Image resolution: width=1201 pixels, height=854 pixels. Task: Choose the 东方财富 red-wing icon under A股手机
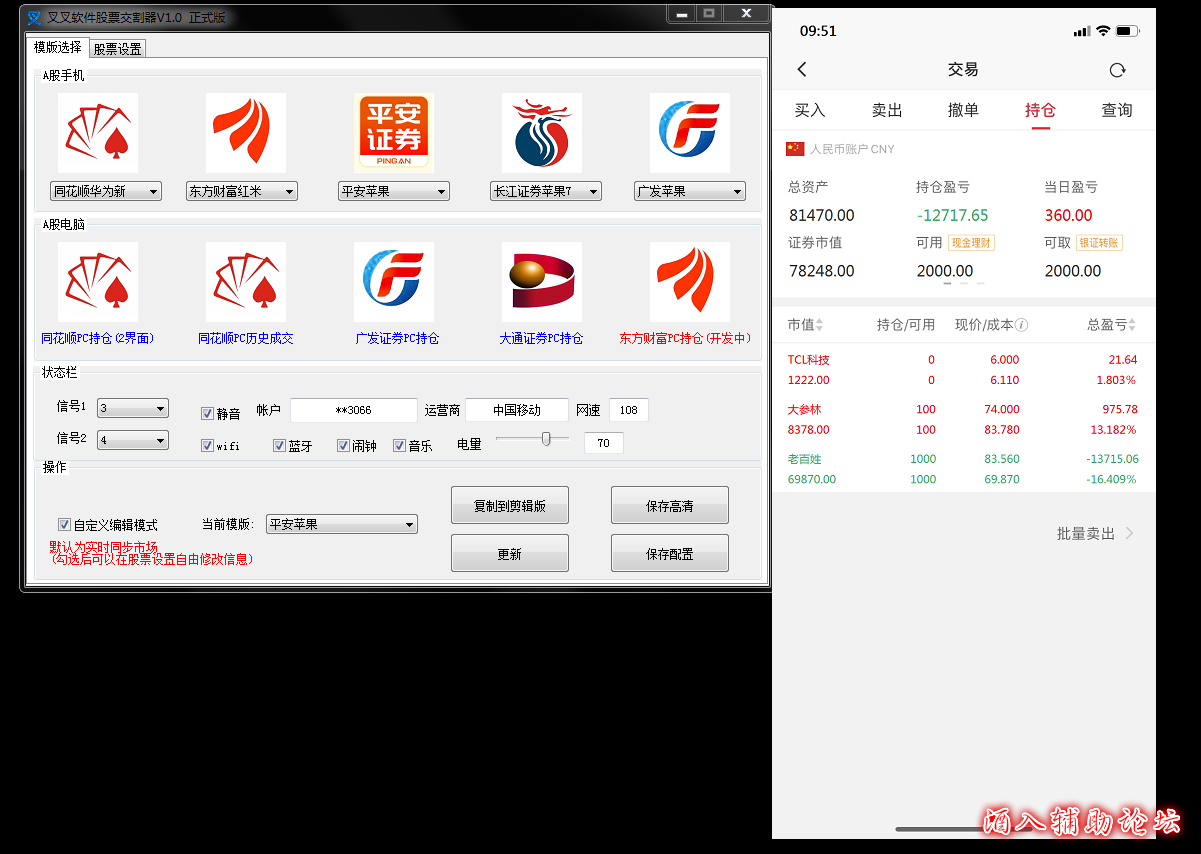246,133
